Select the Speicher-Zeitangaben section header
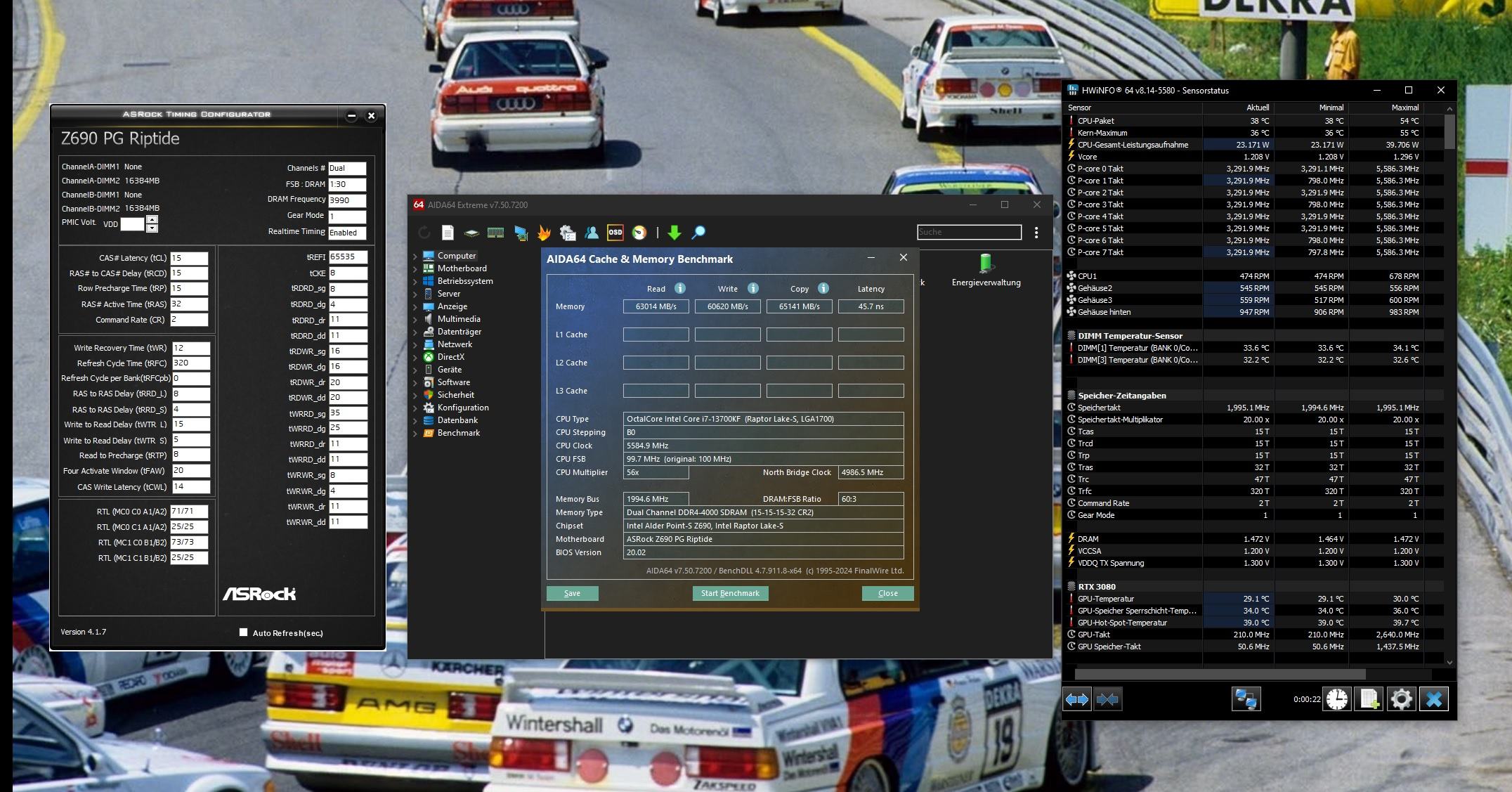This screenshot has width=1512, height=792. tap(1121, 396)
